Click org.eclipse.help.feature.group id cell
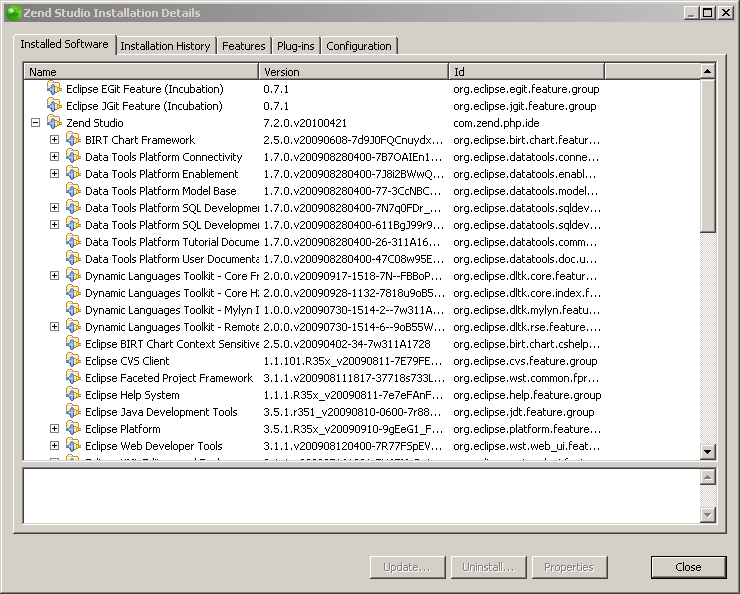The width and height of the screenshot is (740, 594). (527, 394)
